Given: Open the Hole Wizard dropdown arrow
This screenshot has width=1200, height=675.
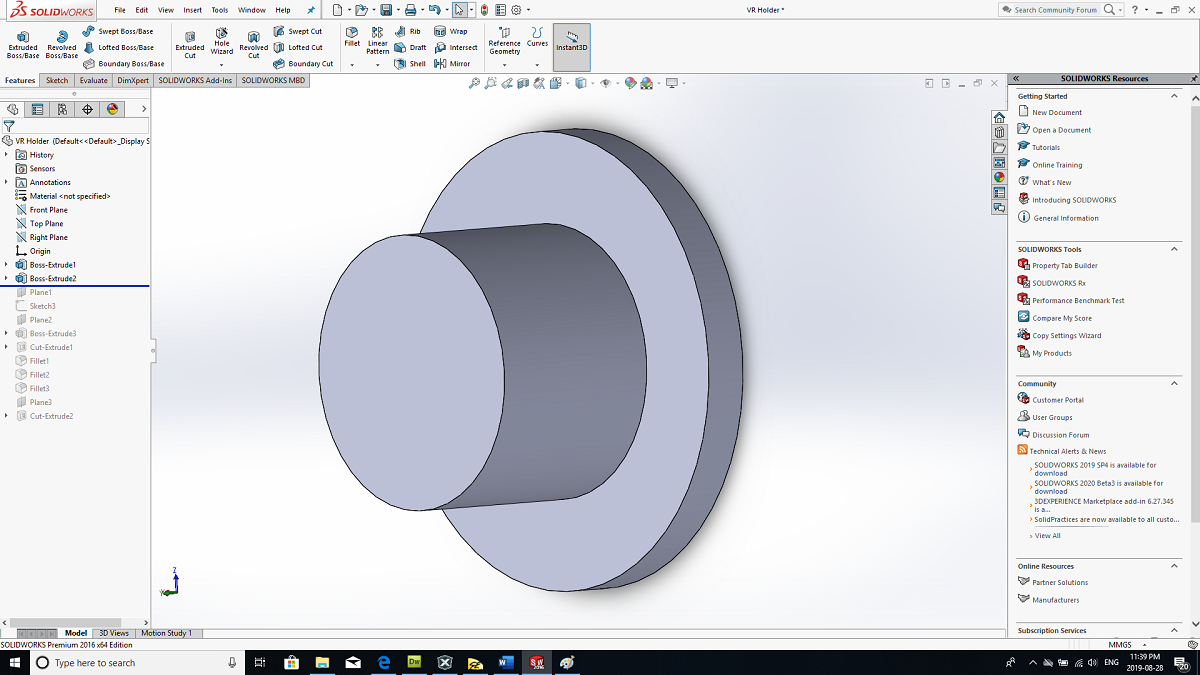Looking at the screenshot, I should tap(222, 65).
